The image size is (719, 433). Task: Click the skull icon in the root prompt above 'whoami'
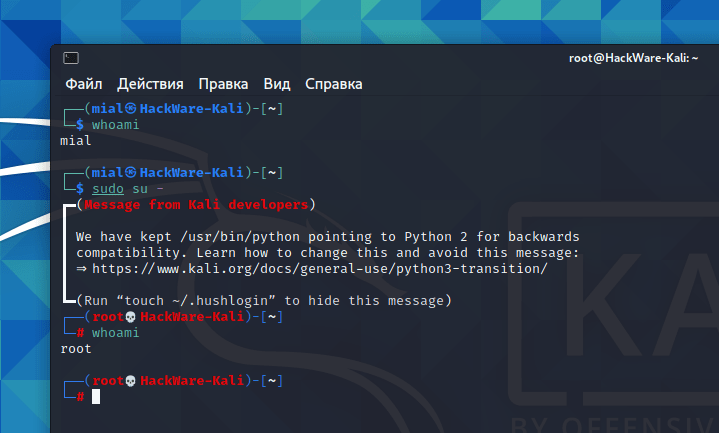131,317
